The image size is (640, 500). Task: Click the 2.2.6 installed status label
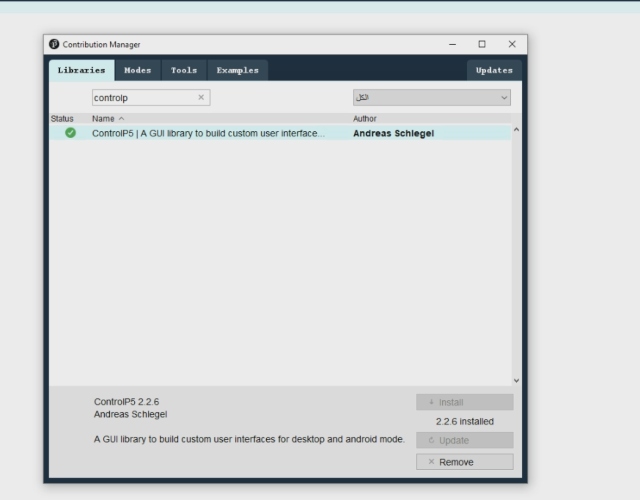click(x=465, y=422)
